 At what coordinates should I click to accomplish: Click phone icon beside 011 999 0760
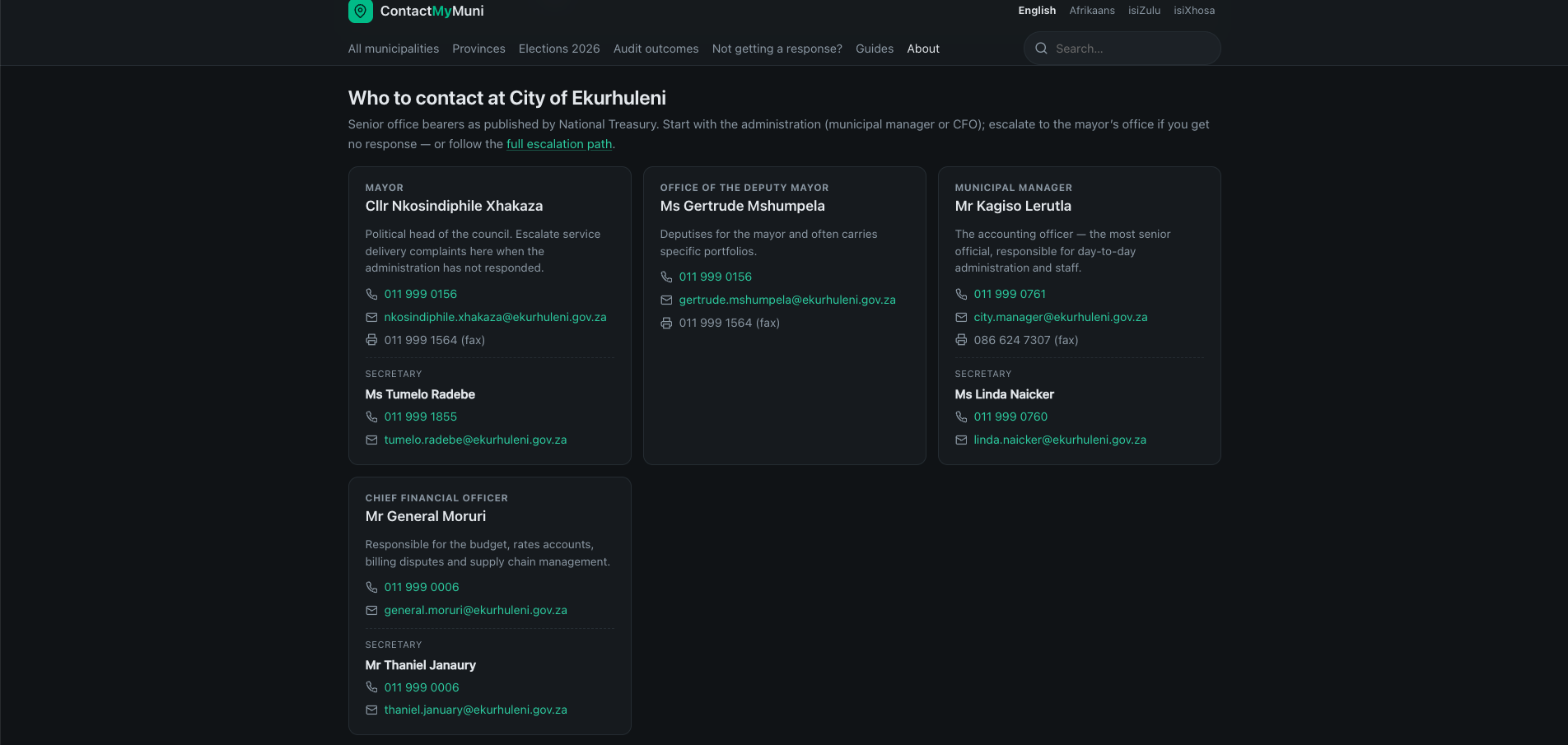click(961, 417)
